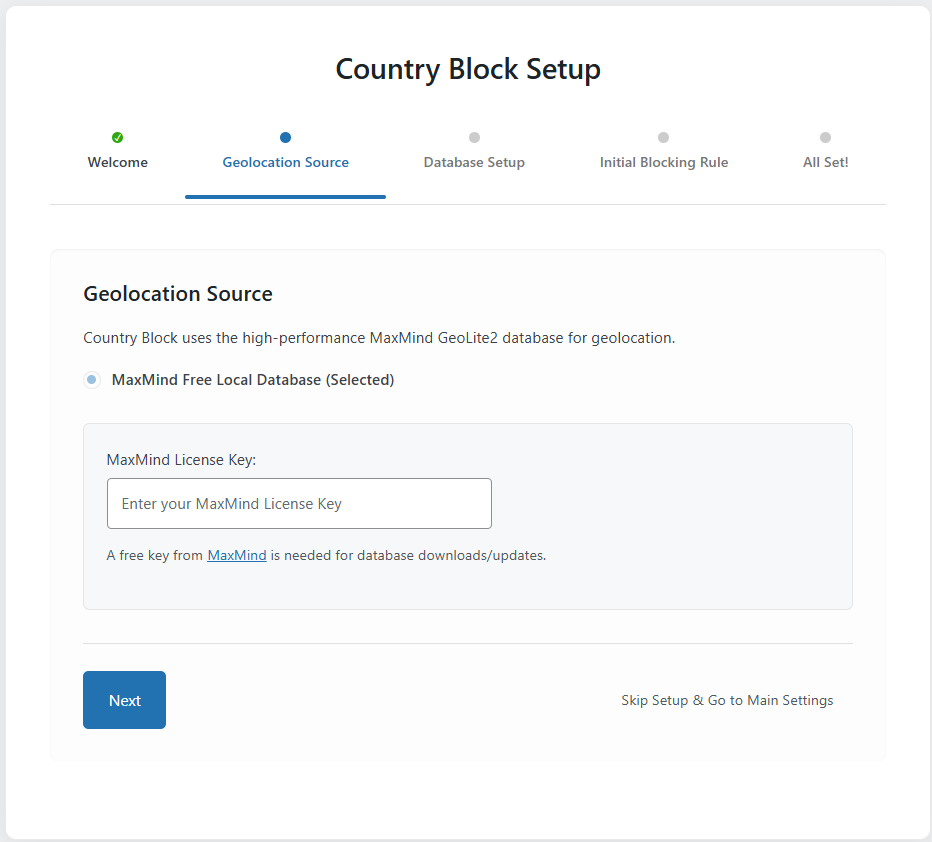Screen dimensions: 932x842
Task: Switch to the All Set! step label
Action: pos(825,162)
